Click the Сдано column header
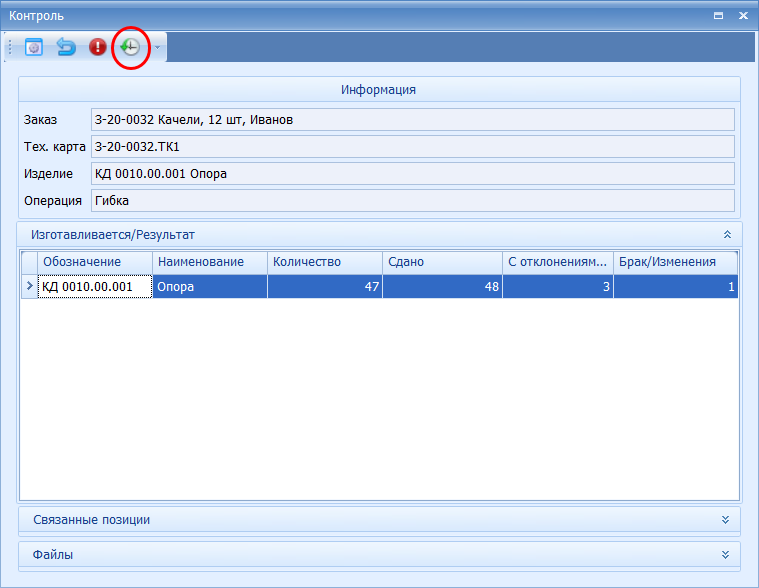 coord(441,262)
